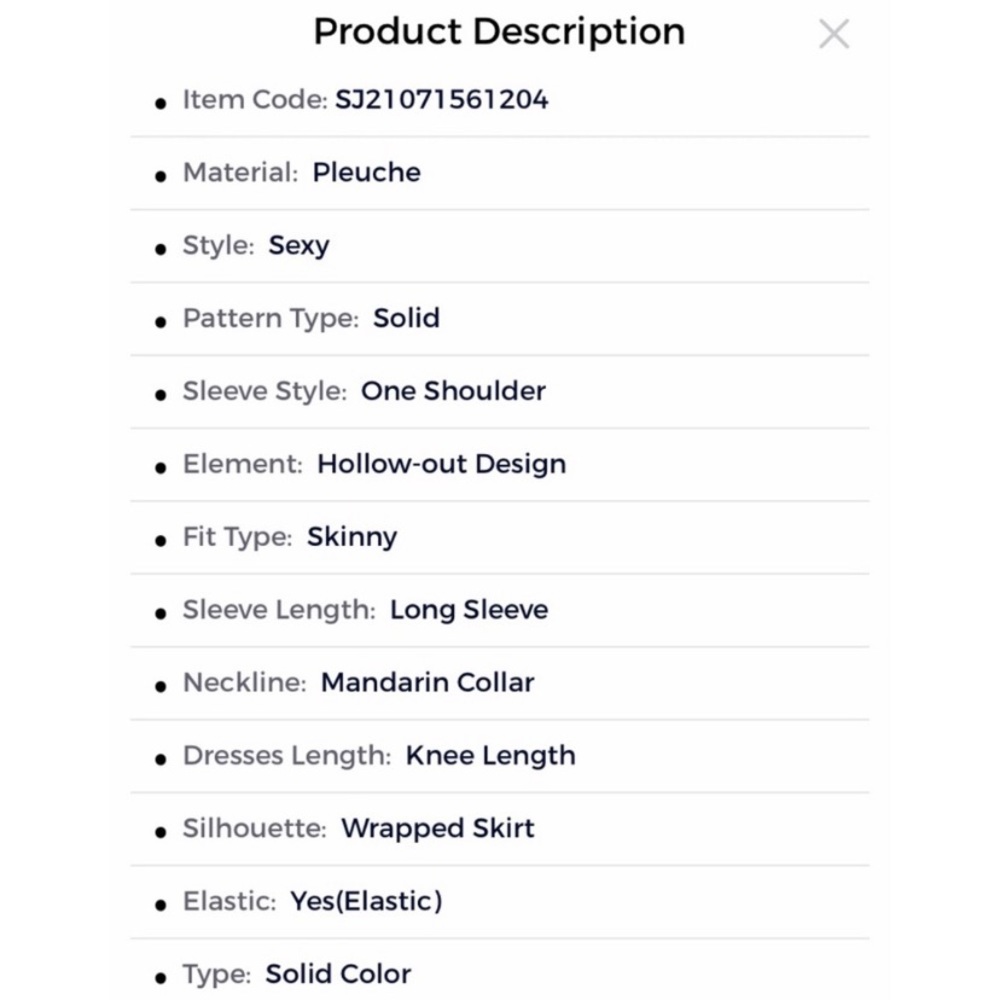
Task: Close the Product Description panel
Action: tap(834, 34)
